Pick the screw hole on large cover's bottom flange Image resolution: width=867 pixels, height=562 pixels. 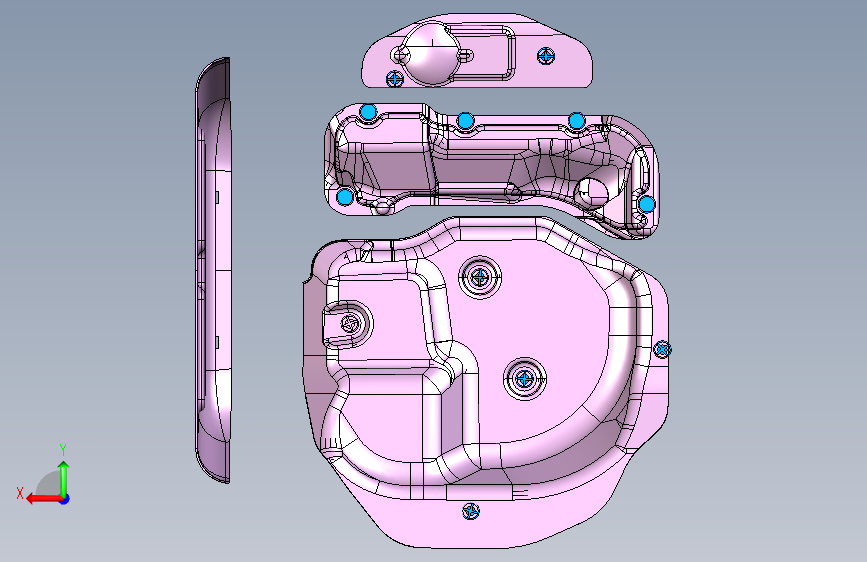point(471,511)
